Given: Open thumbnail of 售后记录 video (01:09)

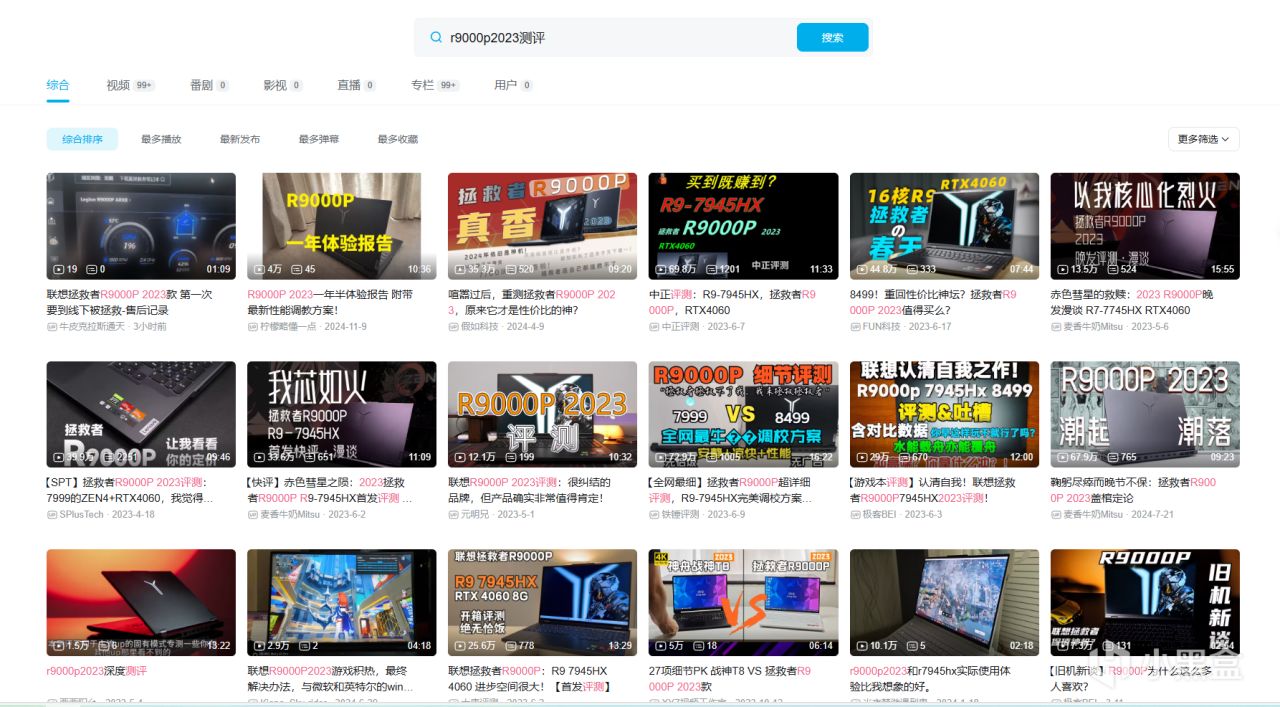Looking at the screenshot, I should click(x=141, y=226).
